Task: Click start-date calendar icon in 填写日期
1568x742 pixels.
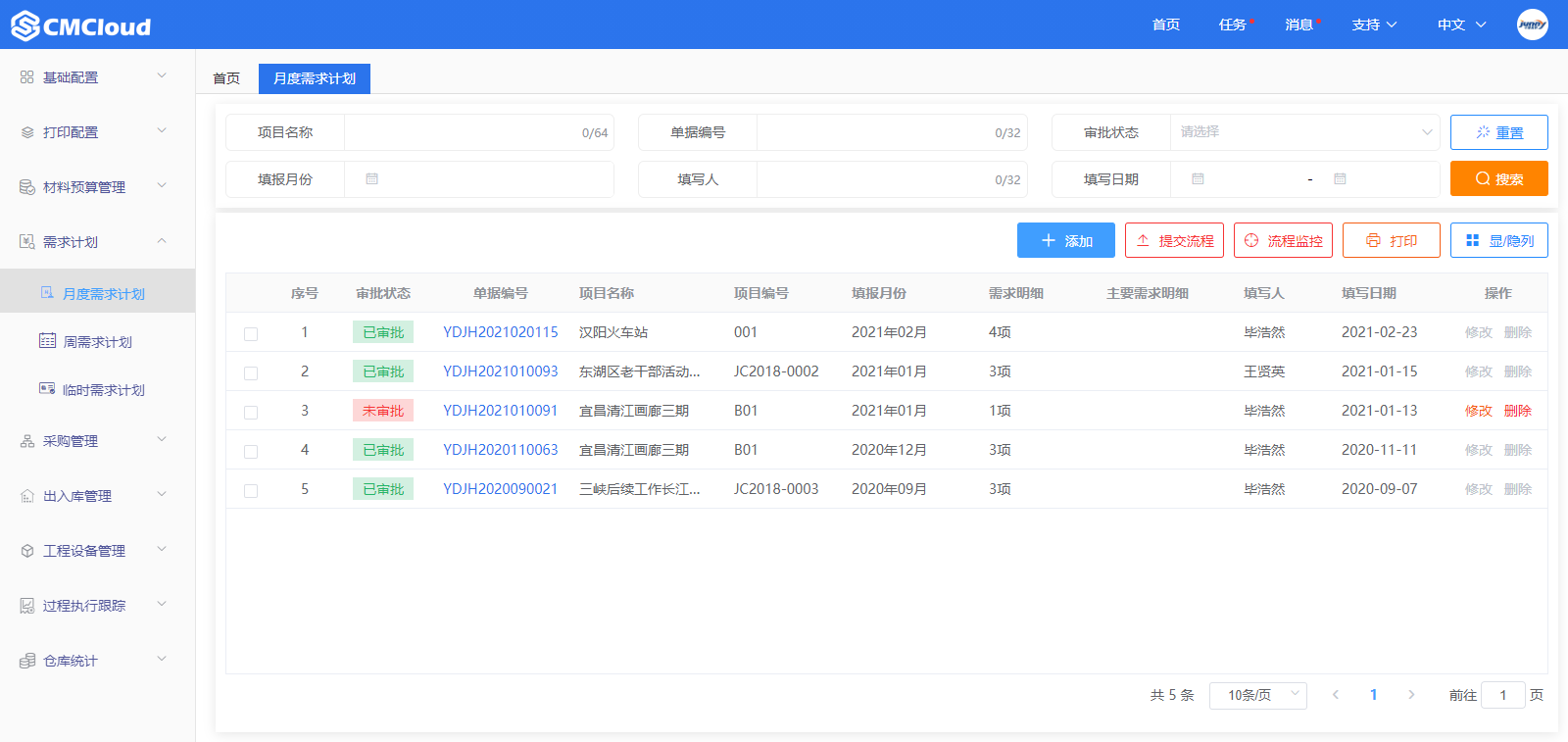Action: [1198, 178]
